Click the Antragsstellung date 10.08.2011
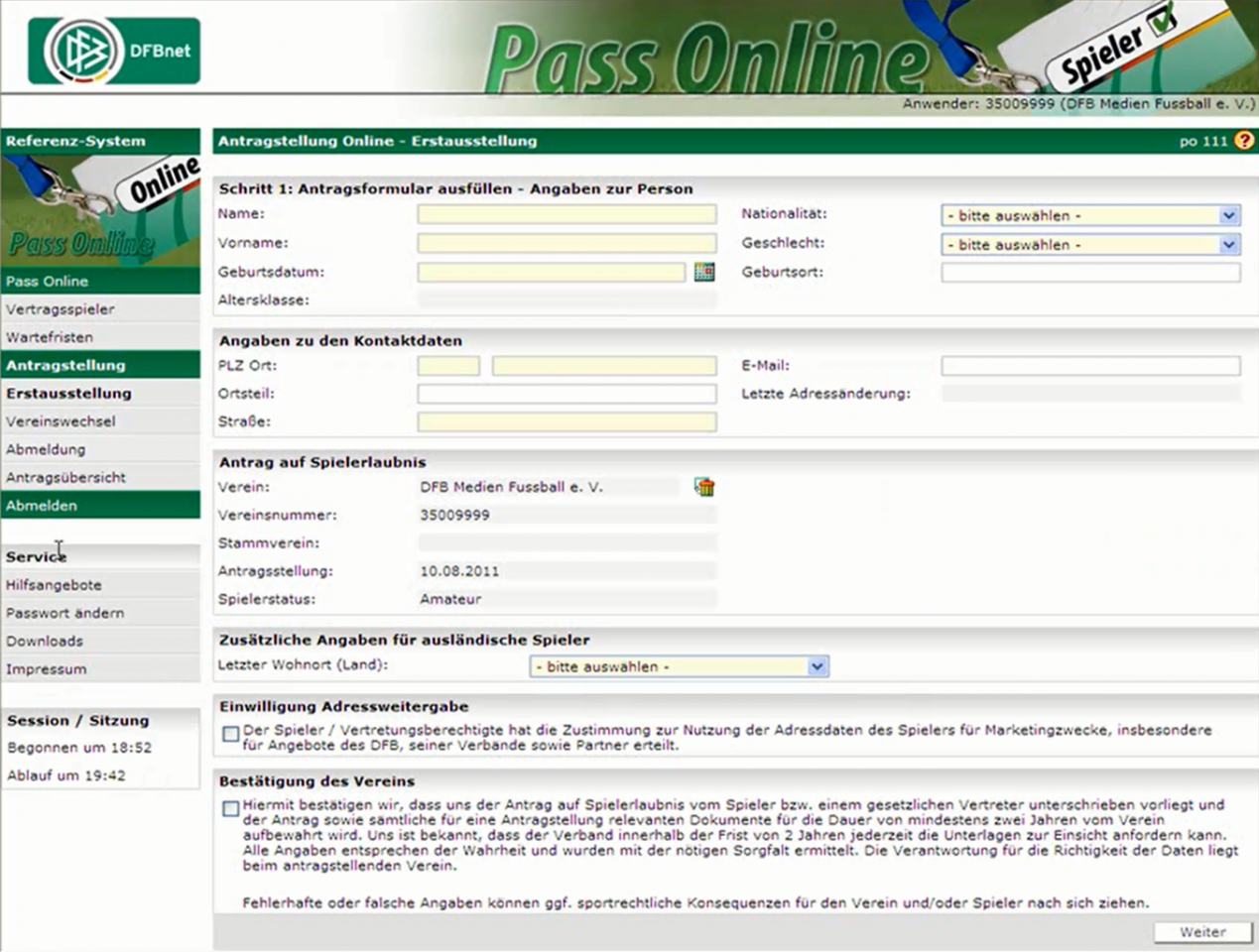This screenshot has width=1259, height=952. (x=459, y=571)
